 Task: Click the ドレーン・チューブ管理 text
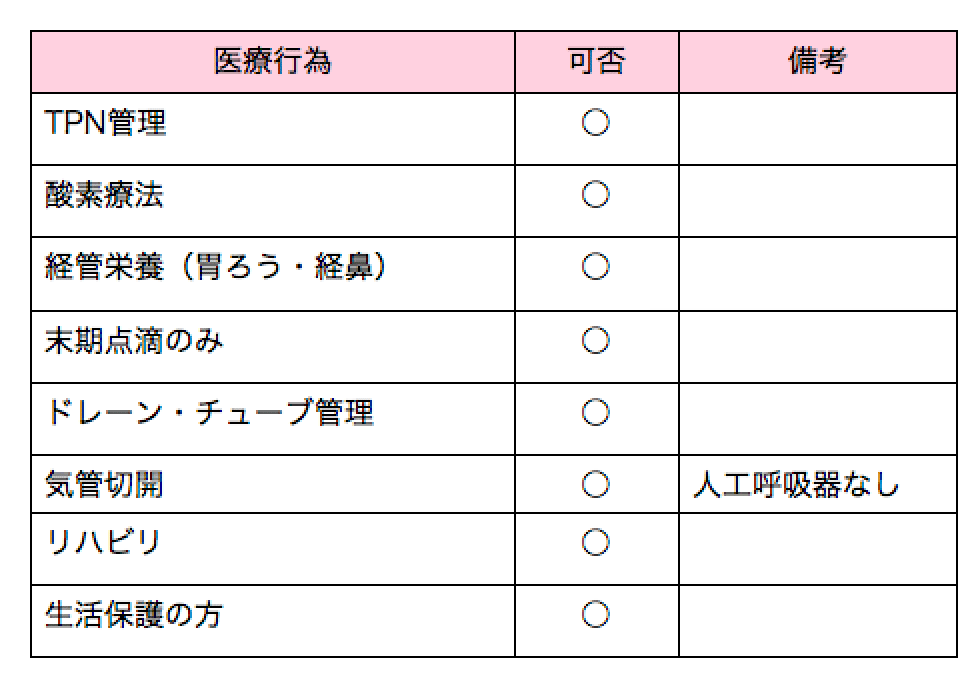coord(210,412)
